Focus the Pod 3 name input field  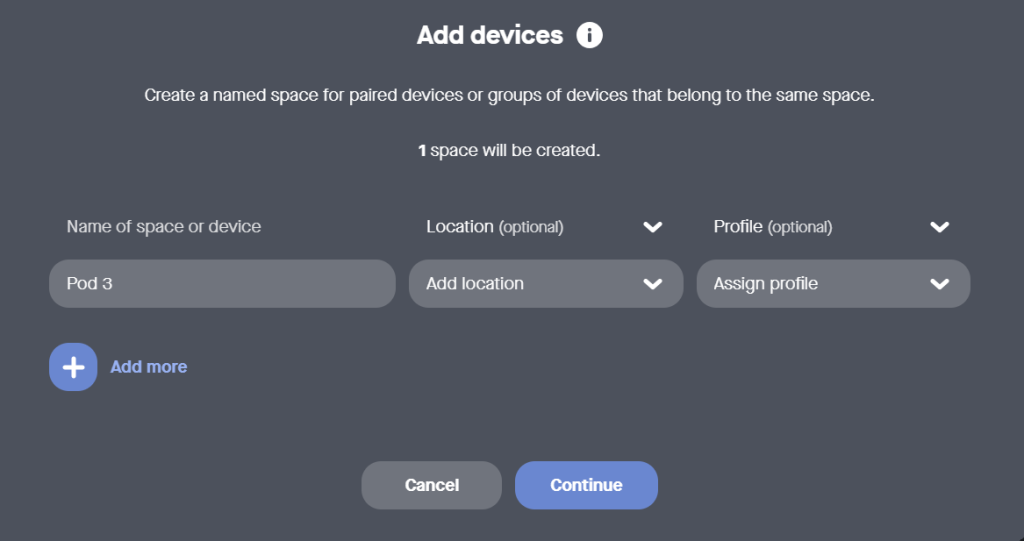[x=222, y=284]
